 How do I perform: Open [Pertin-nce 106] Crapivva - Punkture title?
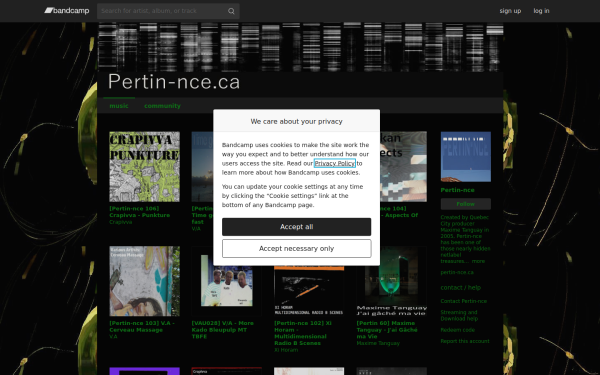tap(140, 212)
